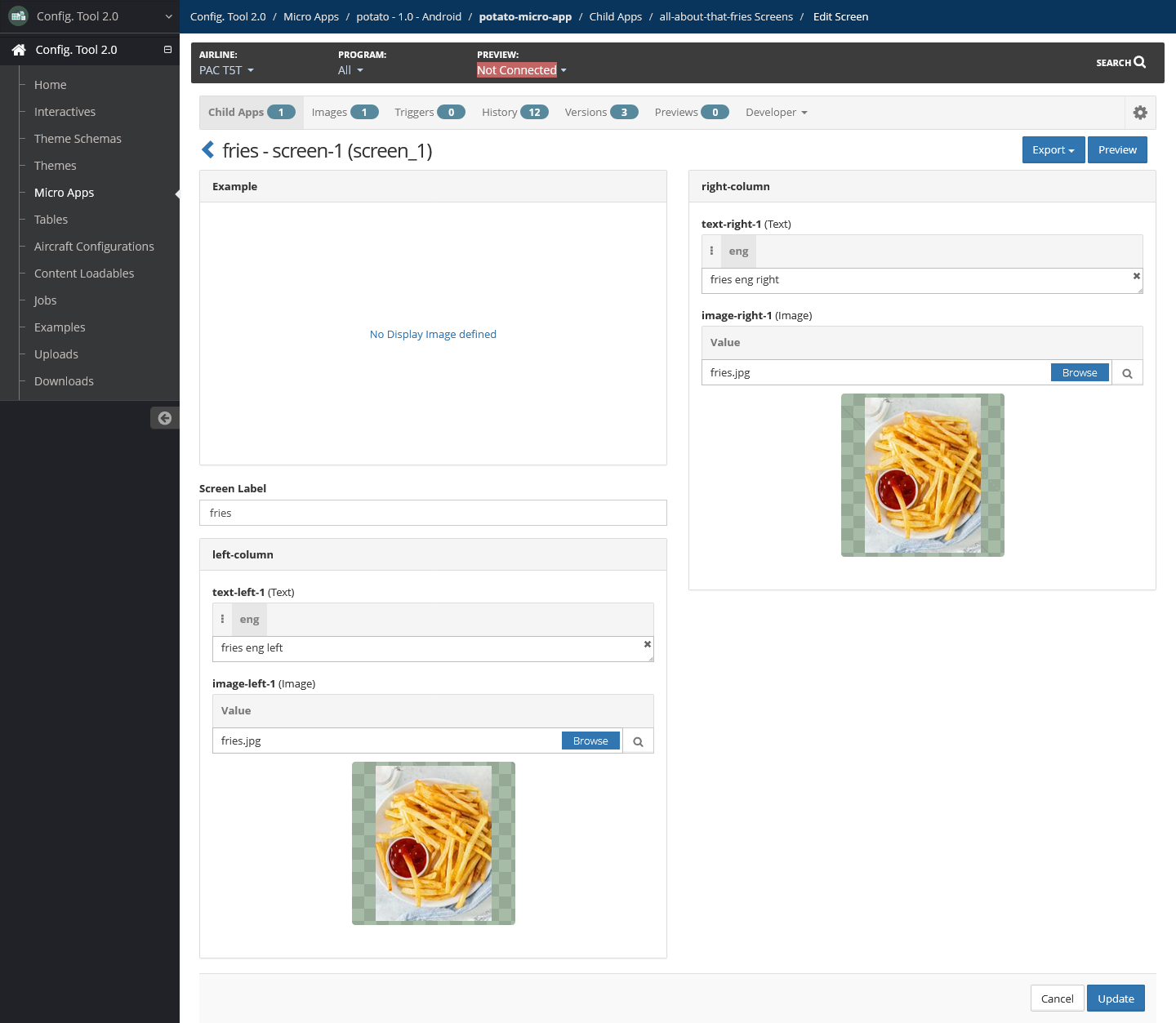
Task: Click the magnifier icon next to image-left-1 Browse
Action: click(638, 741)
